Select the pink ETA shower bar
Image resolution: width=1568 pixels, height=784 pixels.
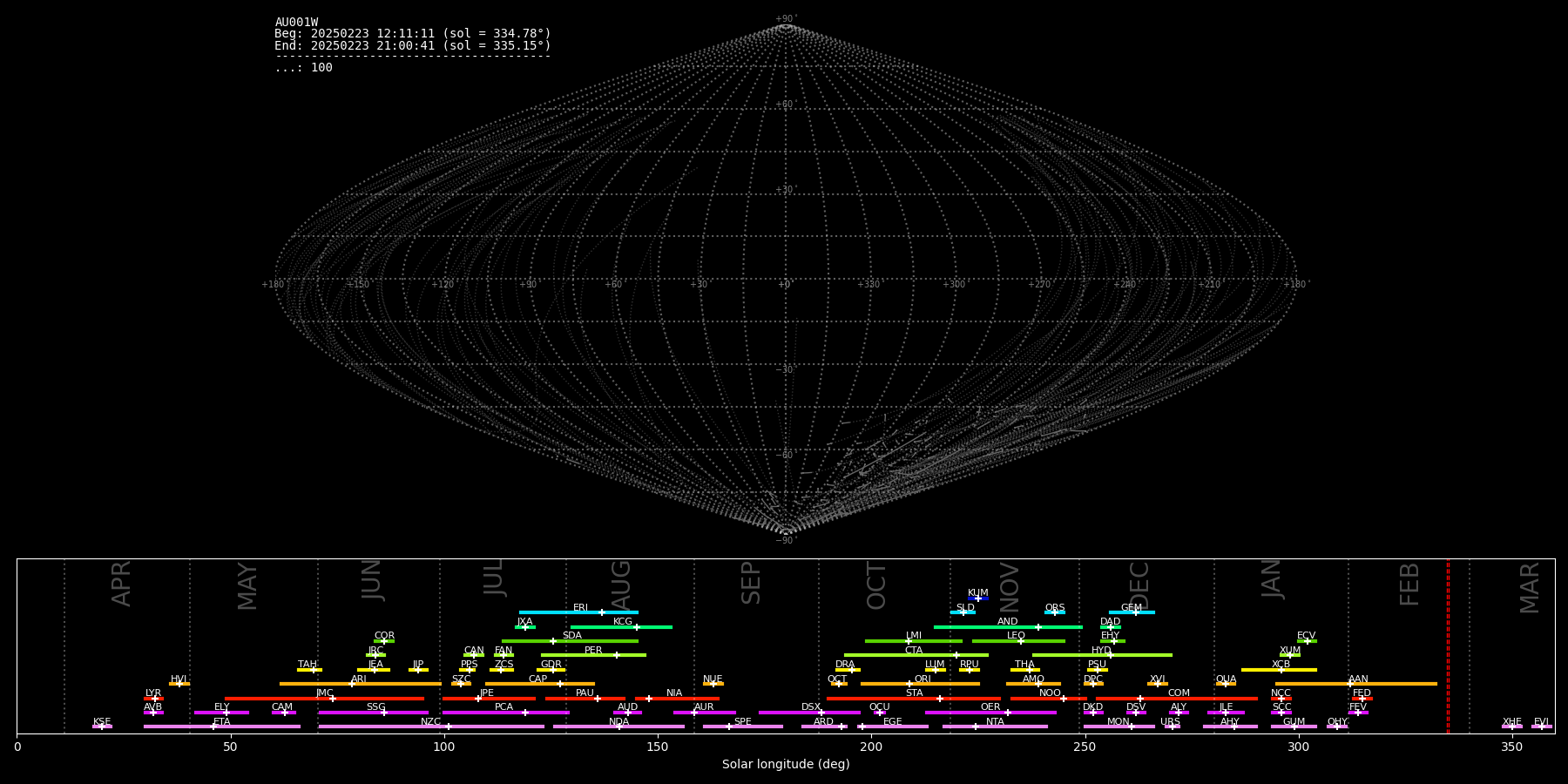pos(222,727)
